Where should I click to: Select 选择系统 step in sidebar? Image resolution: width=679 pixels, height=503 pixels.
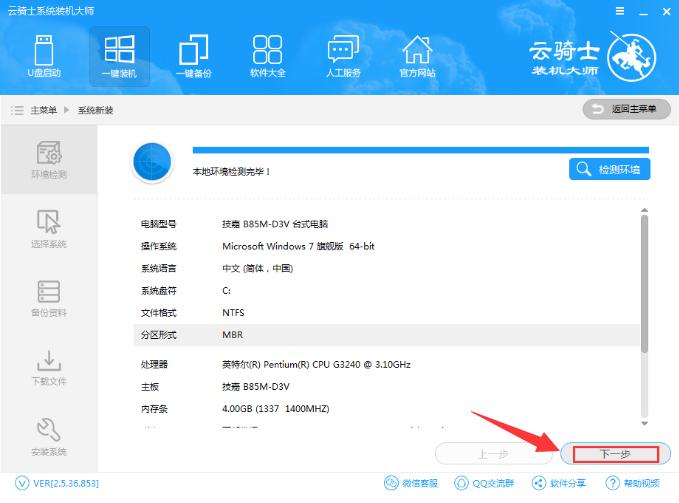coord(49,231)
